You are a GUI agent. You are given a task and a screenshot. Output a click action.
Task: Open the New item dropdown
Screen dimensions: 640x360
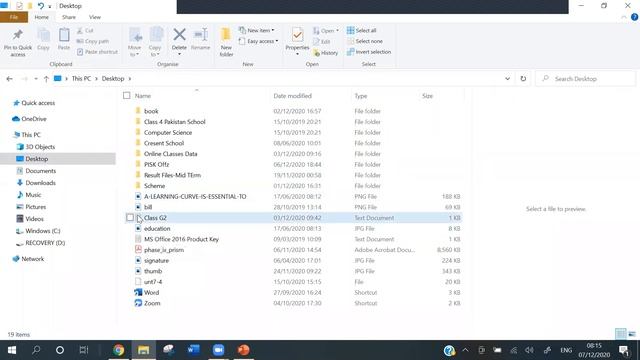257,30
